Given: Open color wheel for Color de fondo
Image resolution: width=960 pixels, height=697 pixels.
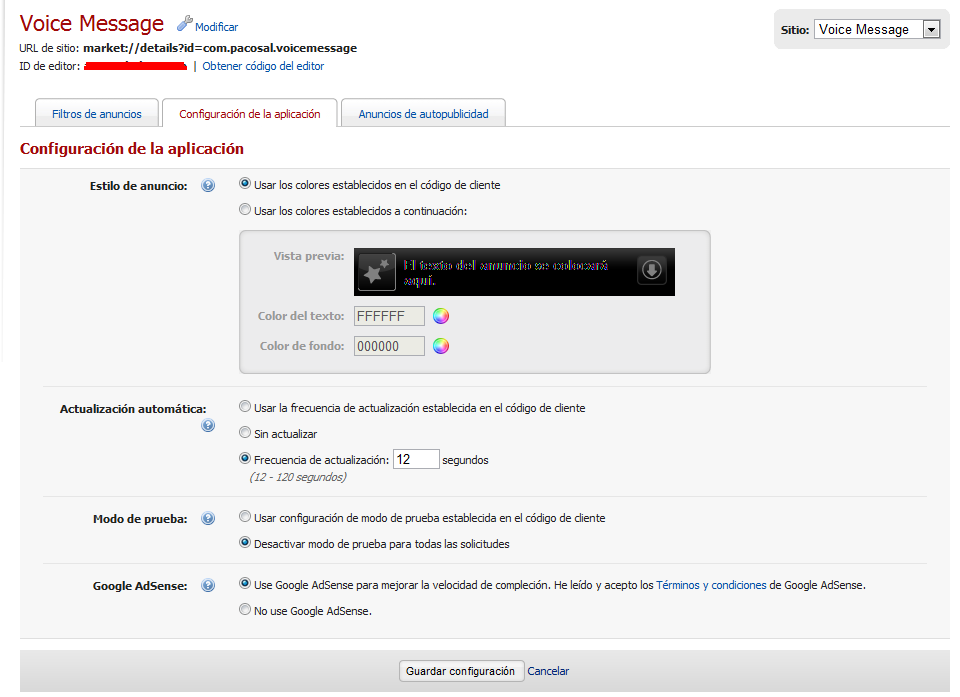Looking at the screenshot, I should (x=441, y=347).
